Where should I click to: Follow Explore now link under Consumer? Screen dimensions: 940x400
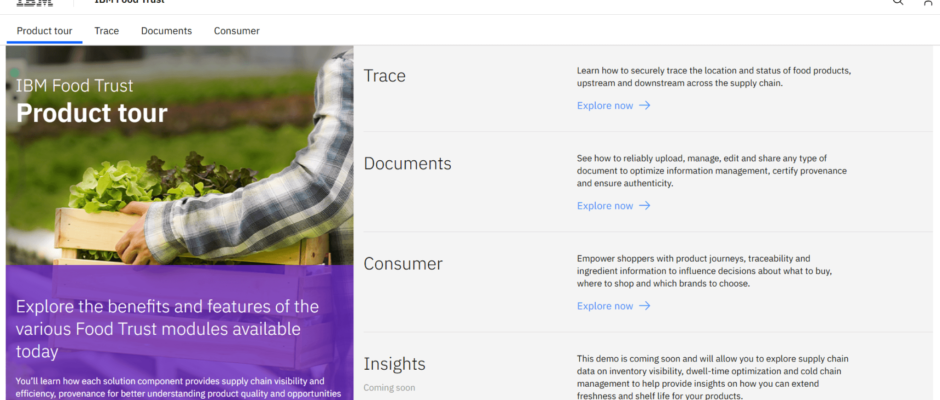[x=605, y=306]
